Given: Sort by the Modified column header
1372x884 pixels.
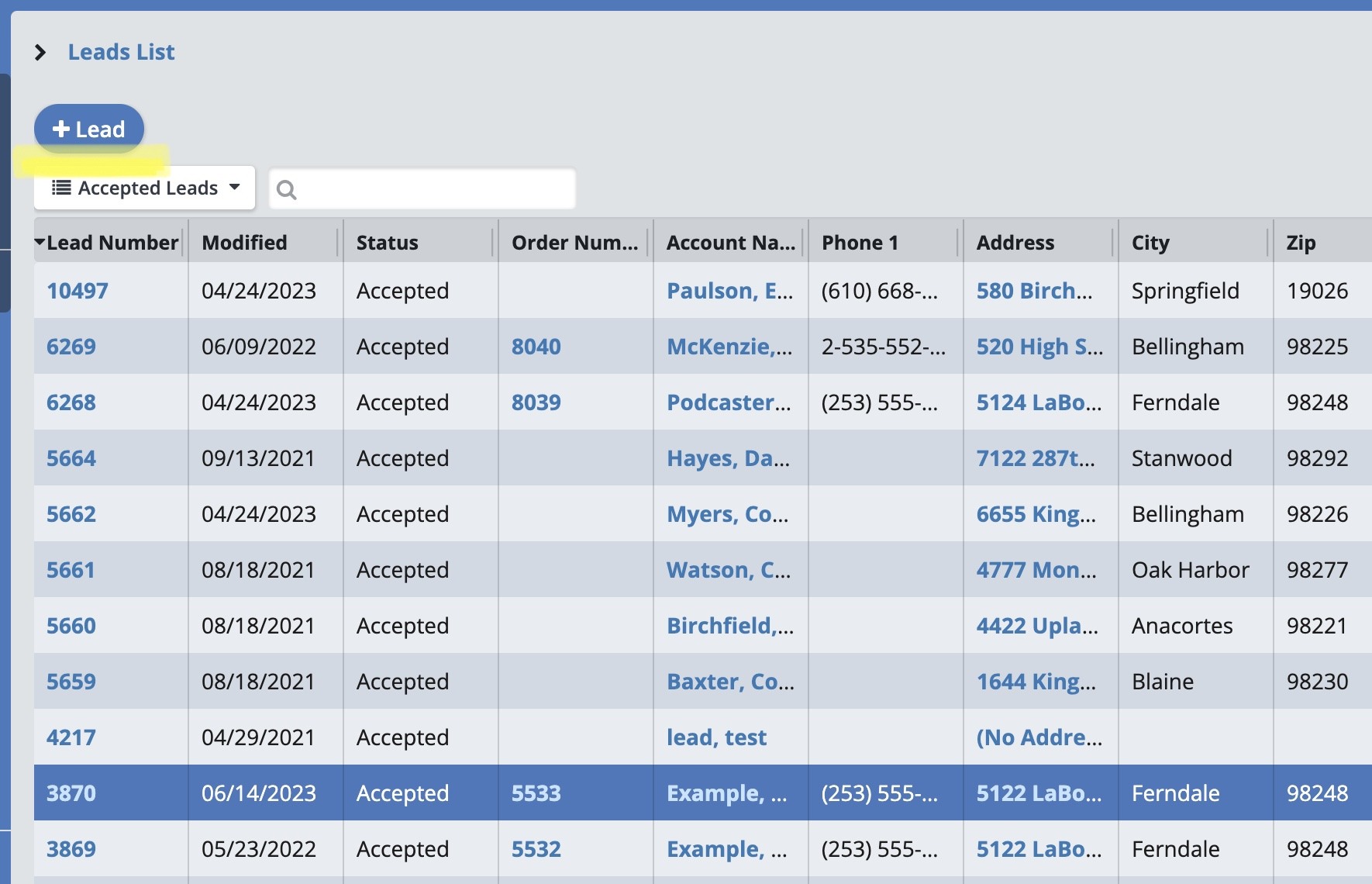Looking at the screenshot, I should click(x=244, y=243).
